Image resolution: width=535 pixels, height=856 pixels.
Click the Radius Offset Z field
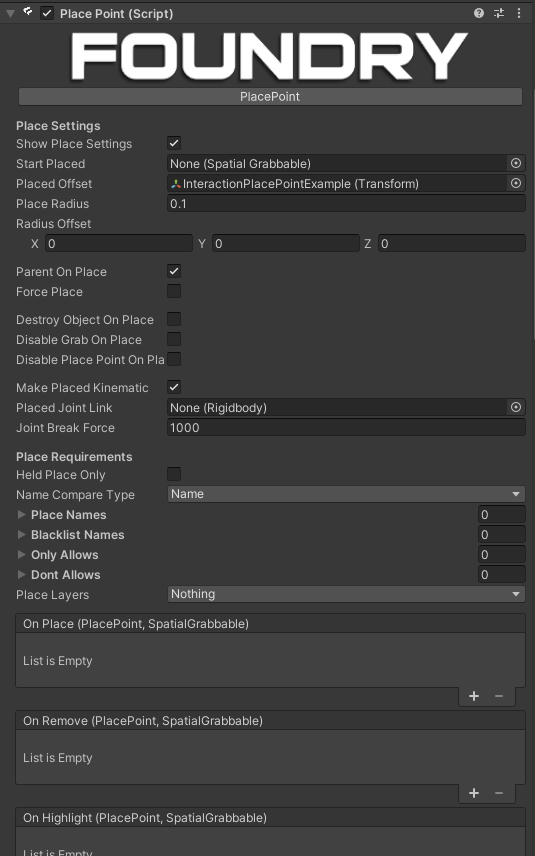(x=451, y=243)
